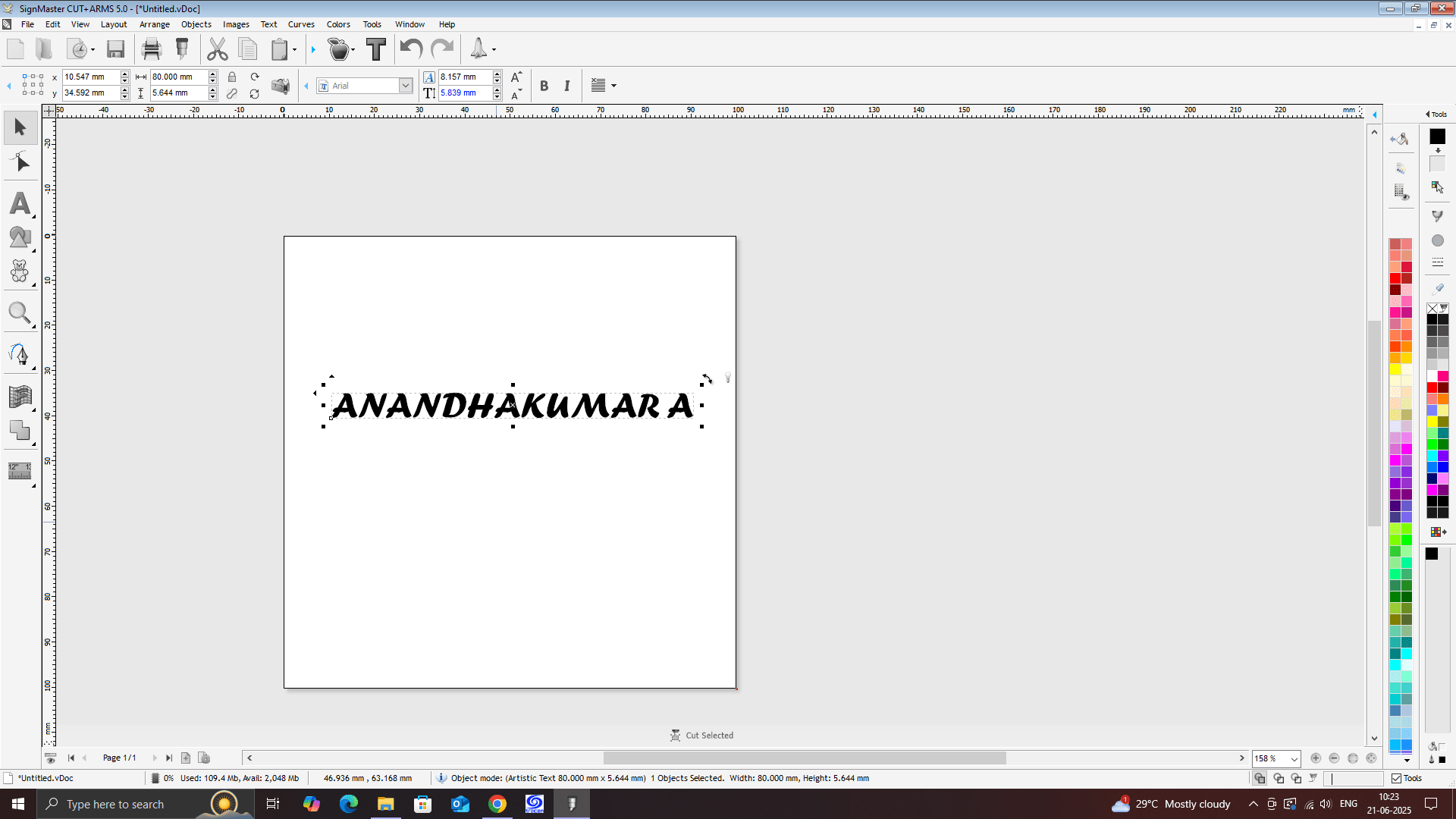Open the Arrange menu
Viewport: 1456px width, 819px height.
154,24
